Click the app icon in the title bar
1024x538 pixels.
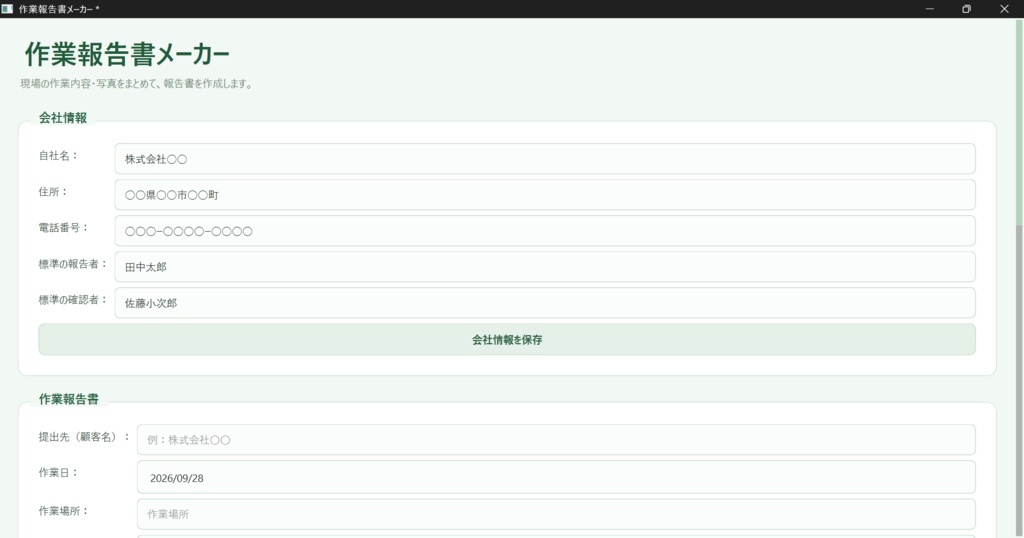[x=7, y=9]
